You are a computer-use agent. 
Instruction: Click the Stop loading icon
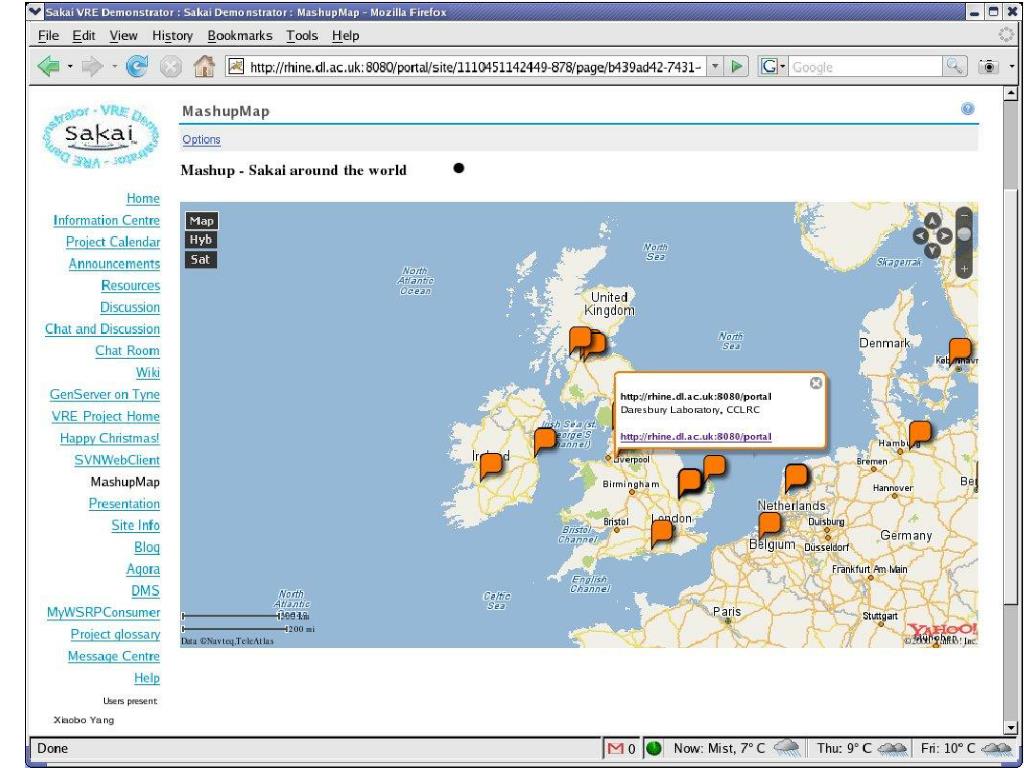pyautogui.click(x=170, y=67)
